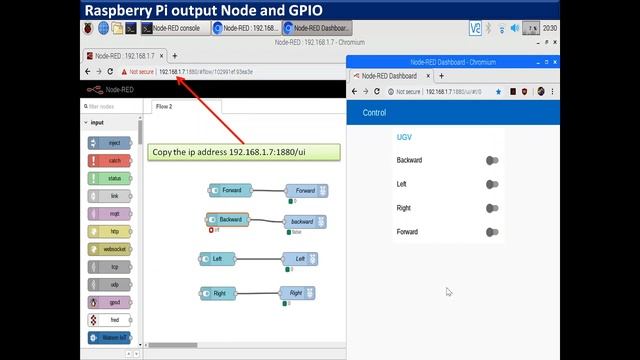640x360 pixels.
Task: Switch to Node-RED console taskbar item
Action: click(x=175, y=28)
